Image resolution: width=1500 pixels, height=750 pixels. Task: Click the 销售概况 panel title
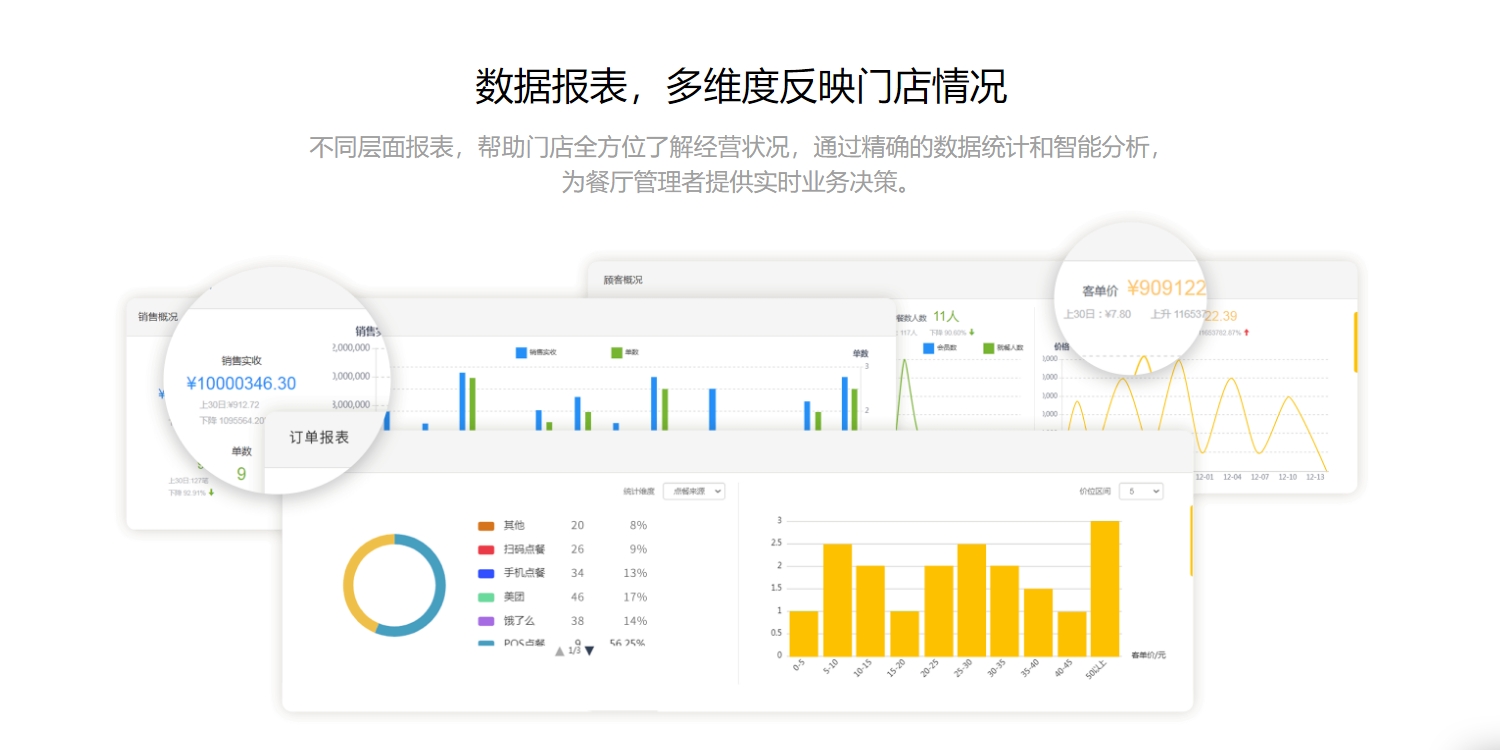(x=158, y=317)
